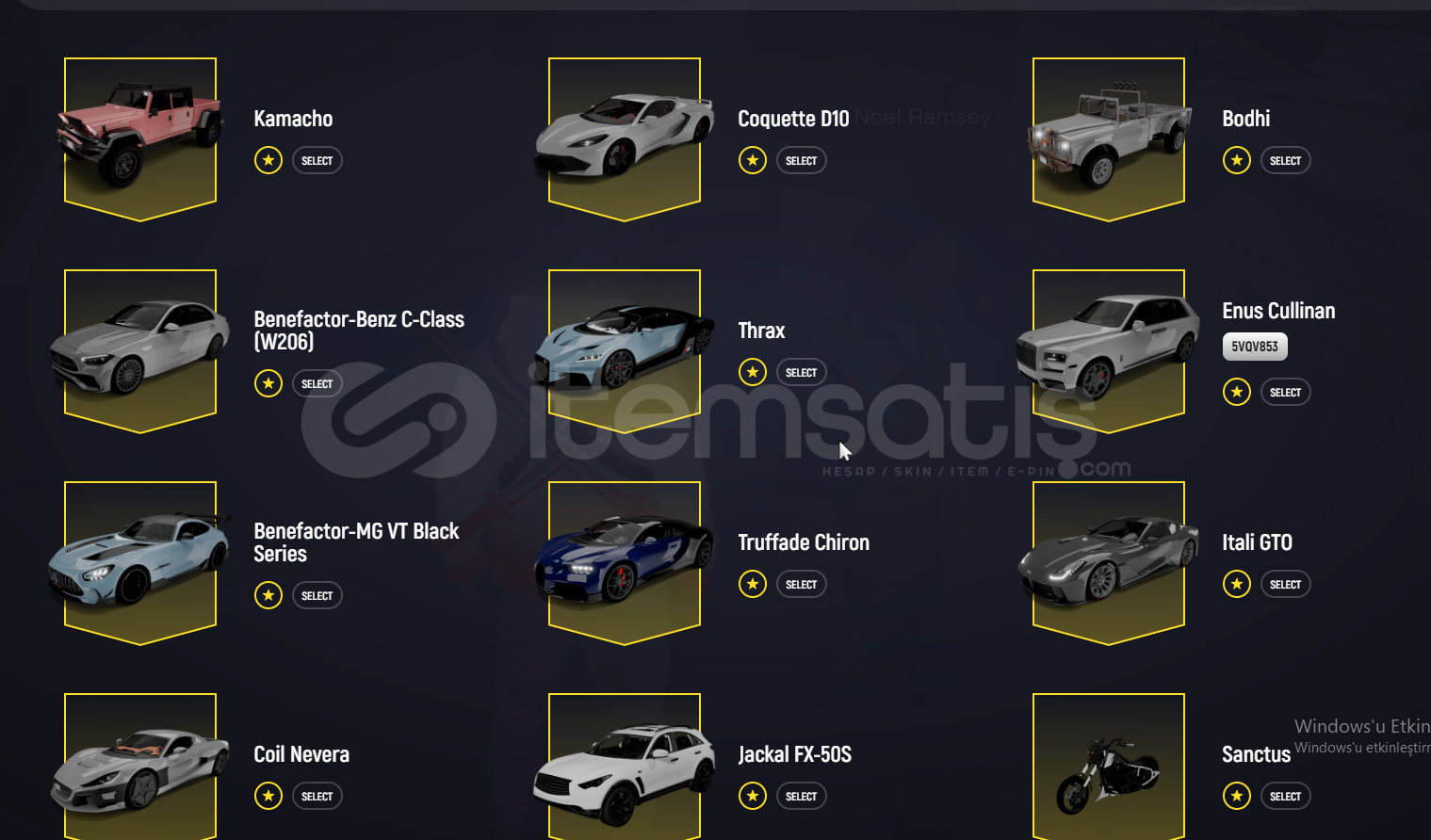Favorite the Enus Cullinan via its star

pyautogui.click(x=1237, y=392)
